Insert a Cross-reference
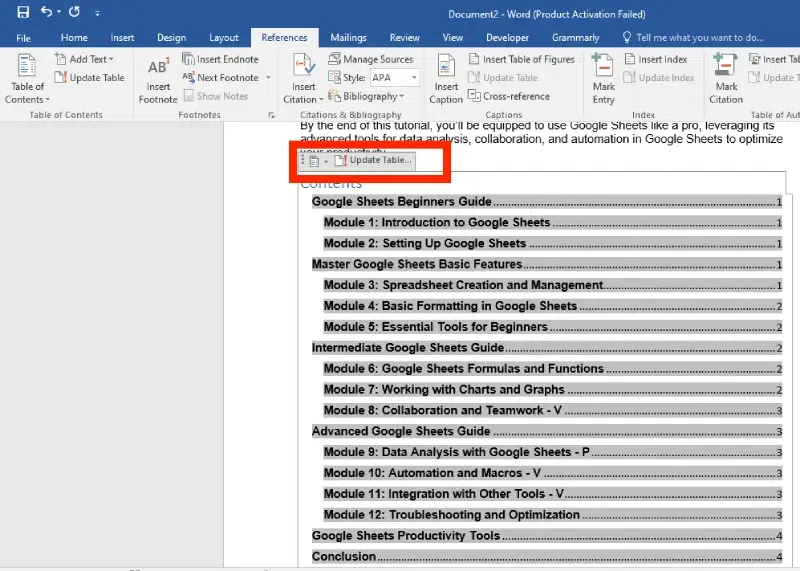The image size is (800, 571). point(509,96)
